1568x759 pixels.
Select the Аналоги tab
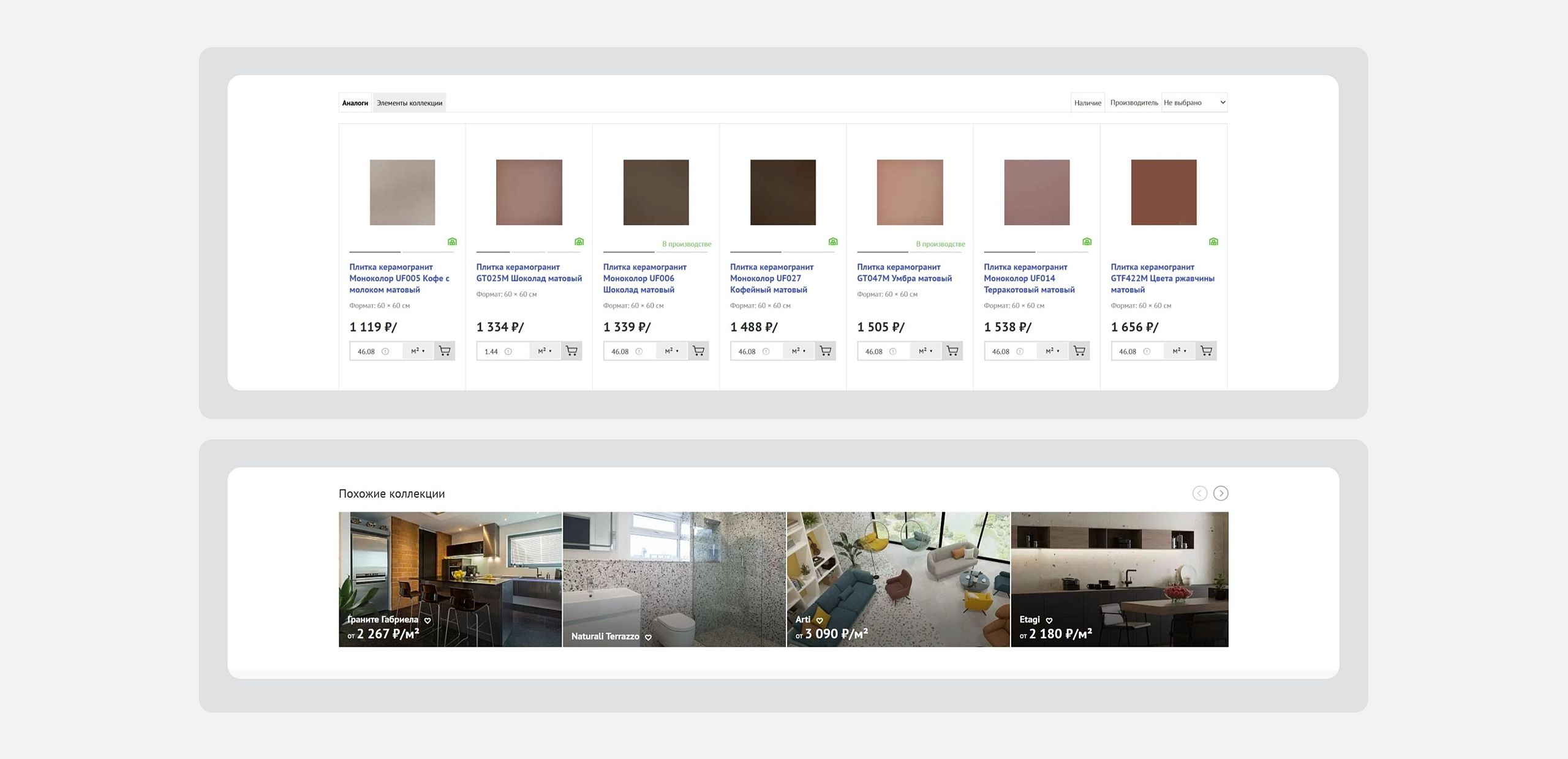pos(355,103)
